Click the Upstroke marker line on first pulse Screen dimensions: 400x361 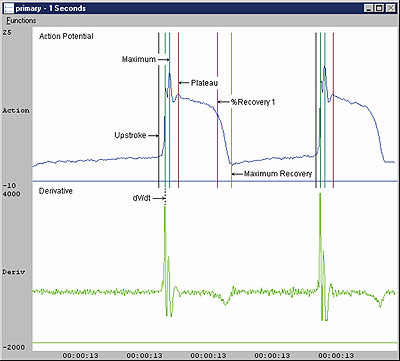pyautogui.click(x=159, y=110)
